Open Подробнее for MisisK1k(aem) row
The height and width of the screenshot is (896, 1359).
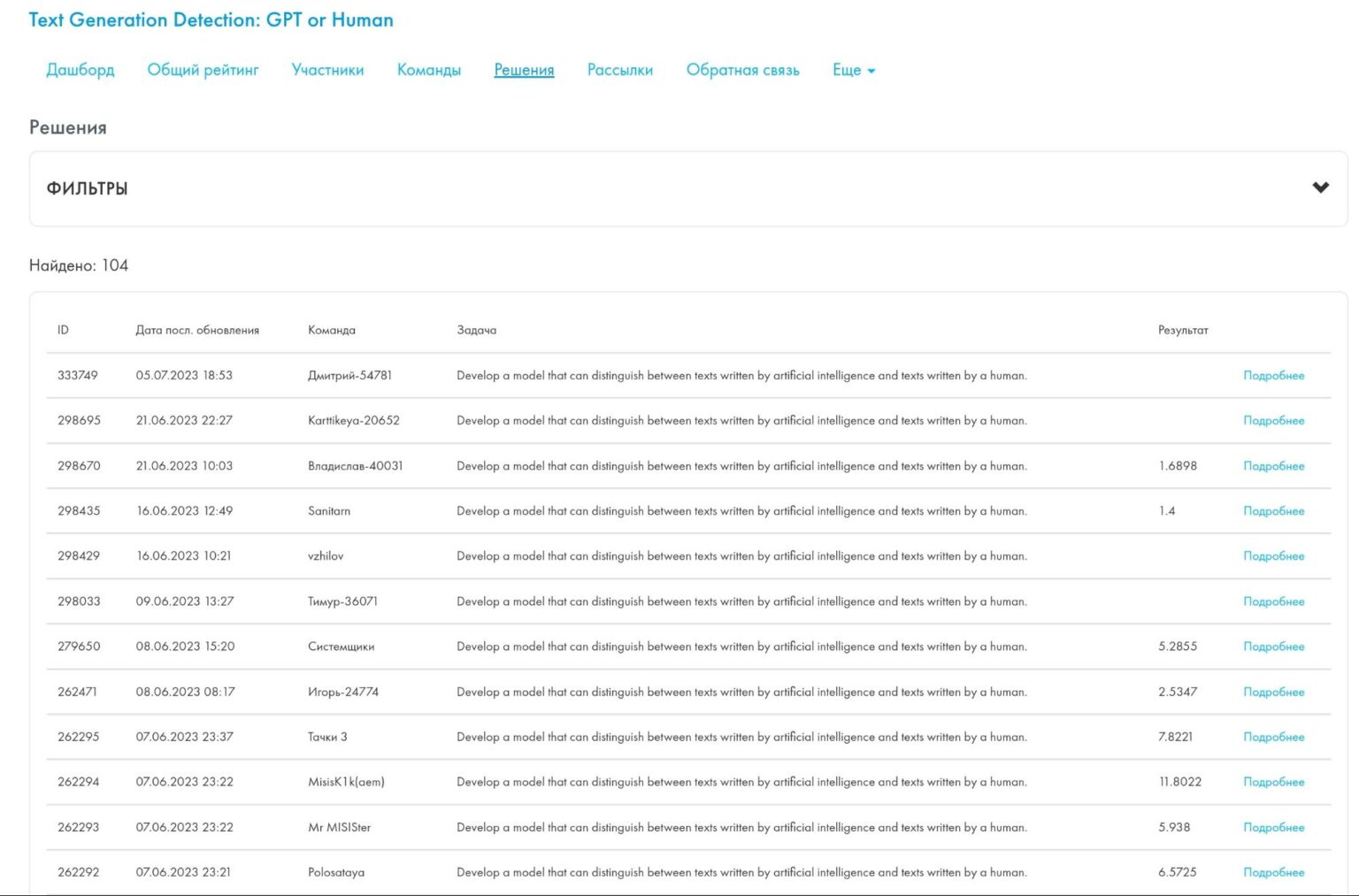click(1273, 782)
